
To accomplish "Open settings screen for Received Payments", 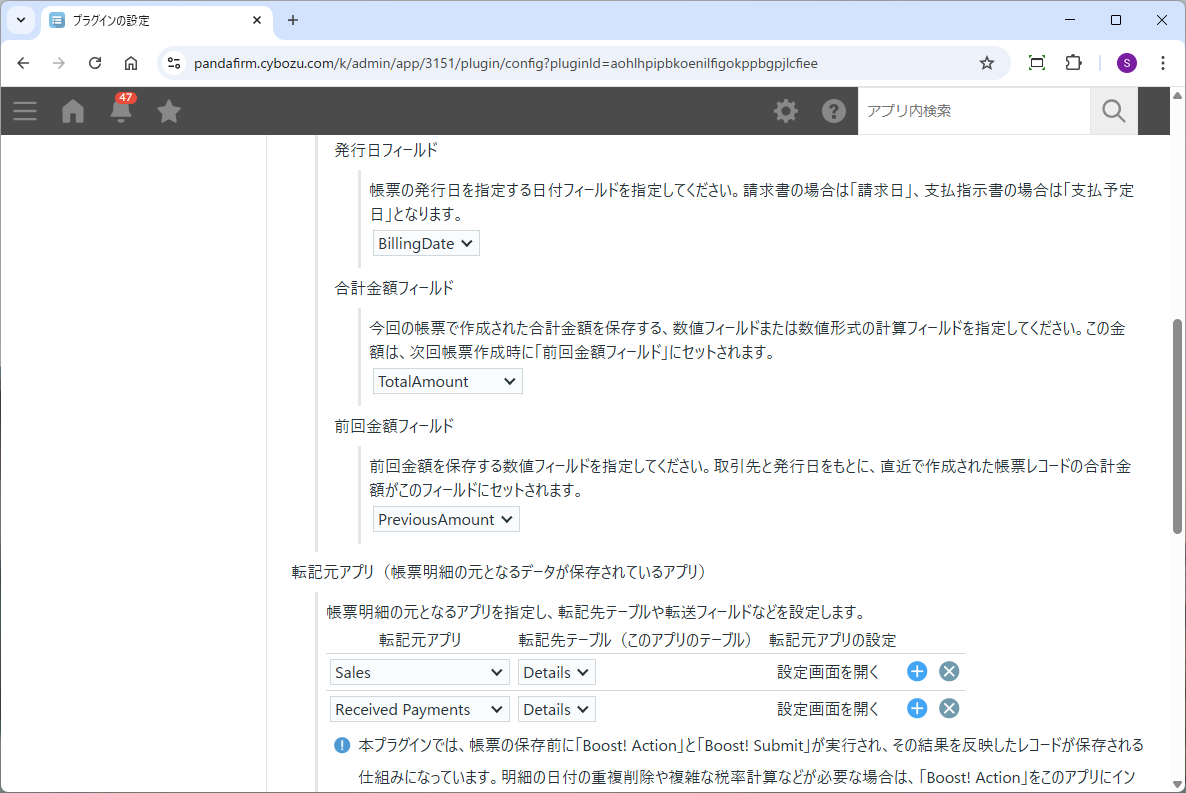I will tap(828, 709).
